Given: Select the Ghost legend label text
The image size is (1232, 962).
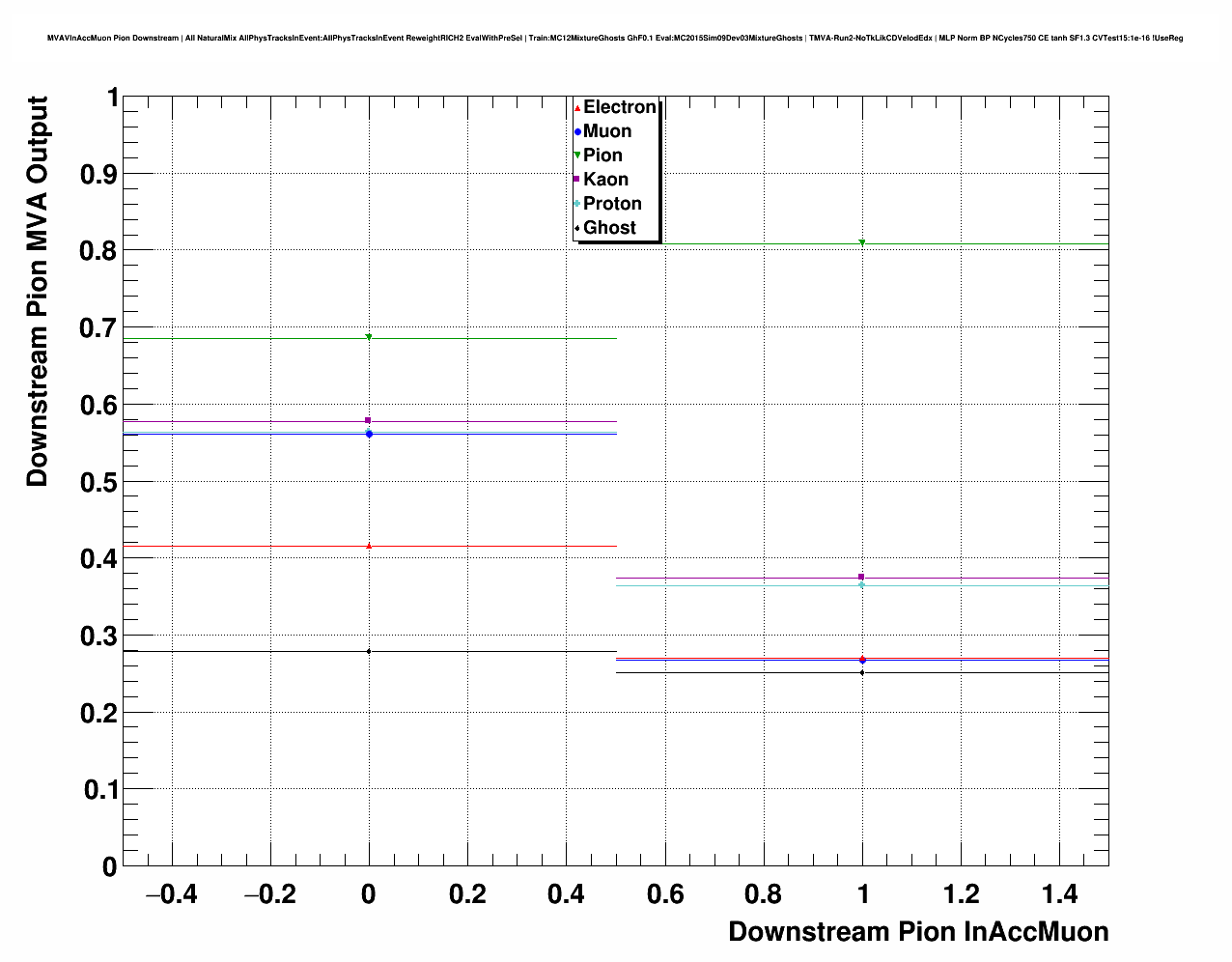Looking at the screenshot, I should point(609,228).
